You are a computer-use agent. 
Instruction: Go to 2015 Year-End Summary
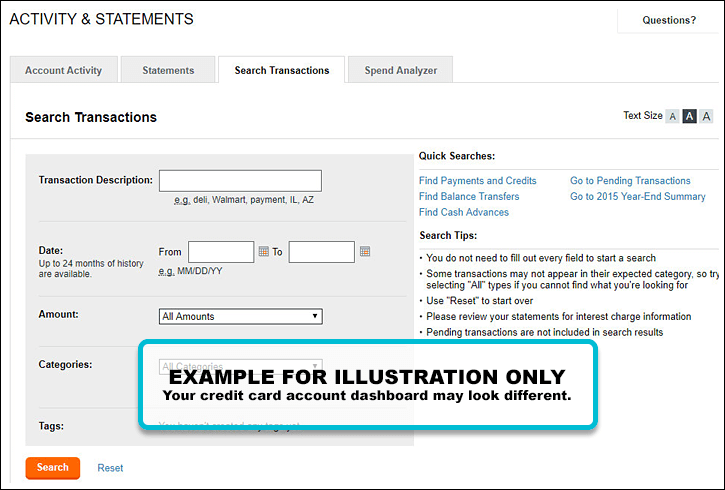[638, 196]
